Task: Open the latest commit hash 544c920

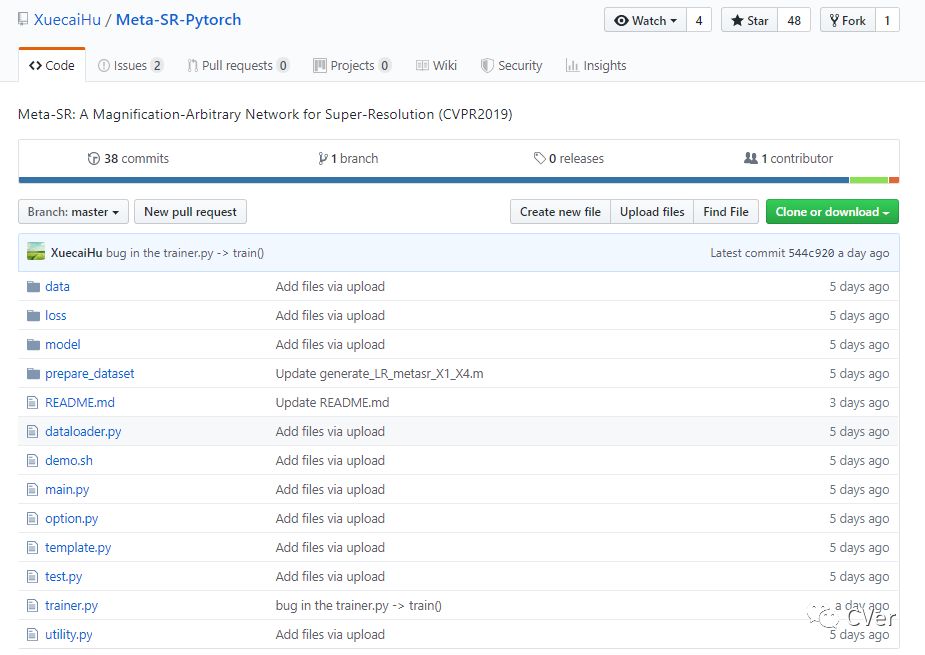Action: pos(811,253)
